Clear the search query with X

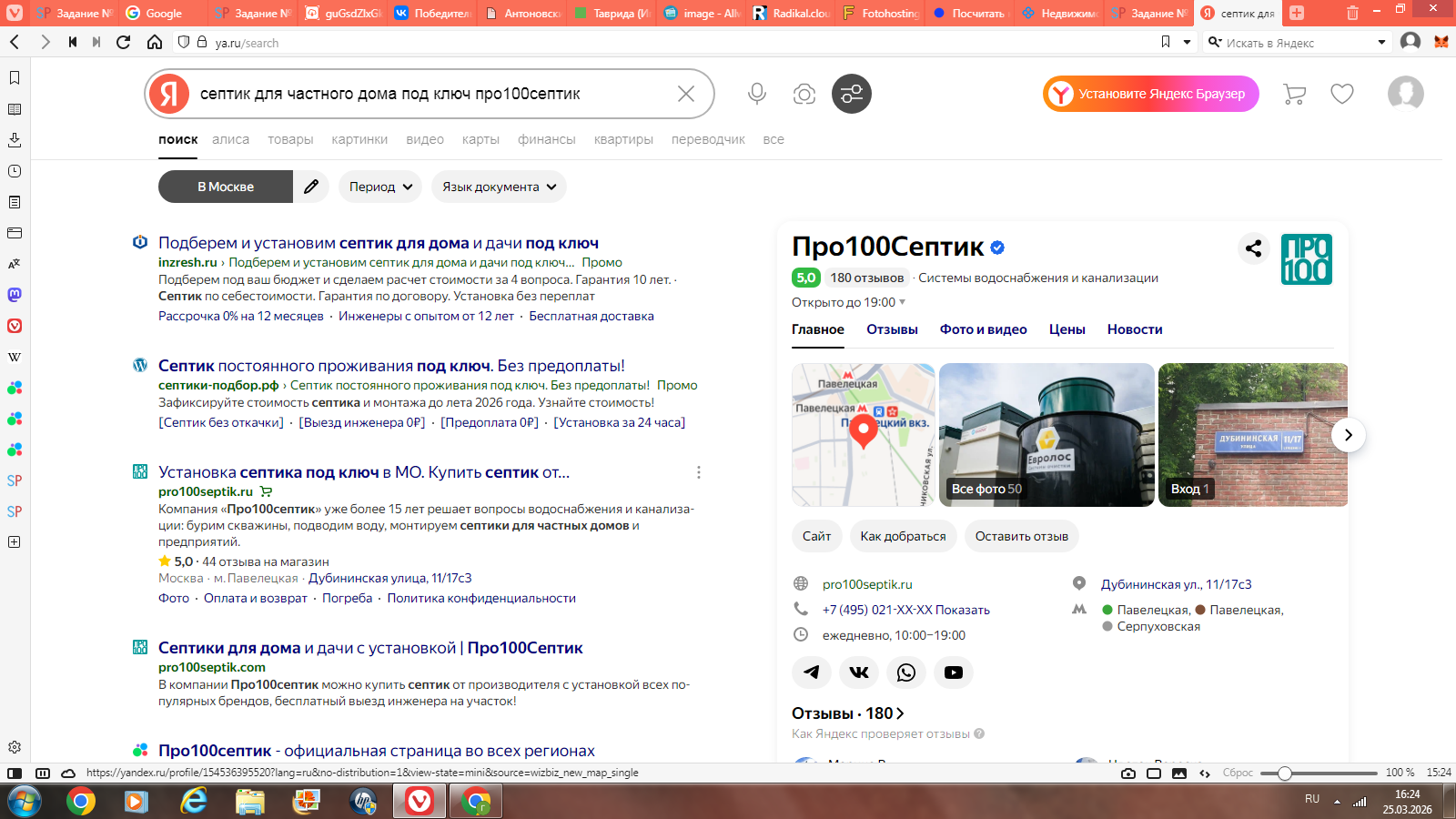pyautogui.click(x=686, y=94)
